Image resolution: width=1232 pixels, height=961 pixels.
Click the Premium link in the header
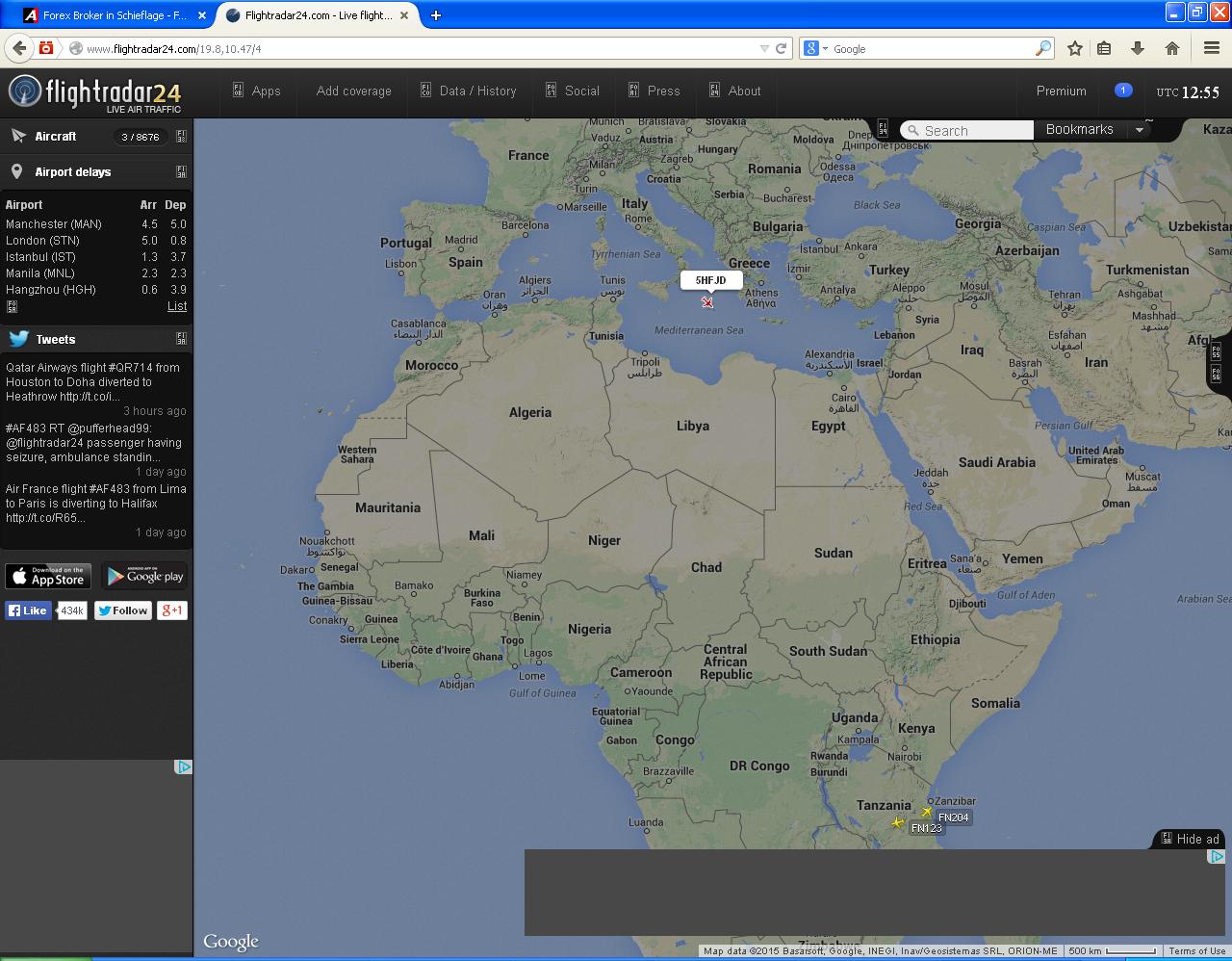click(1060, 91)
